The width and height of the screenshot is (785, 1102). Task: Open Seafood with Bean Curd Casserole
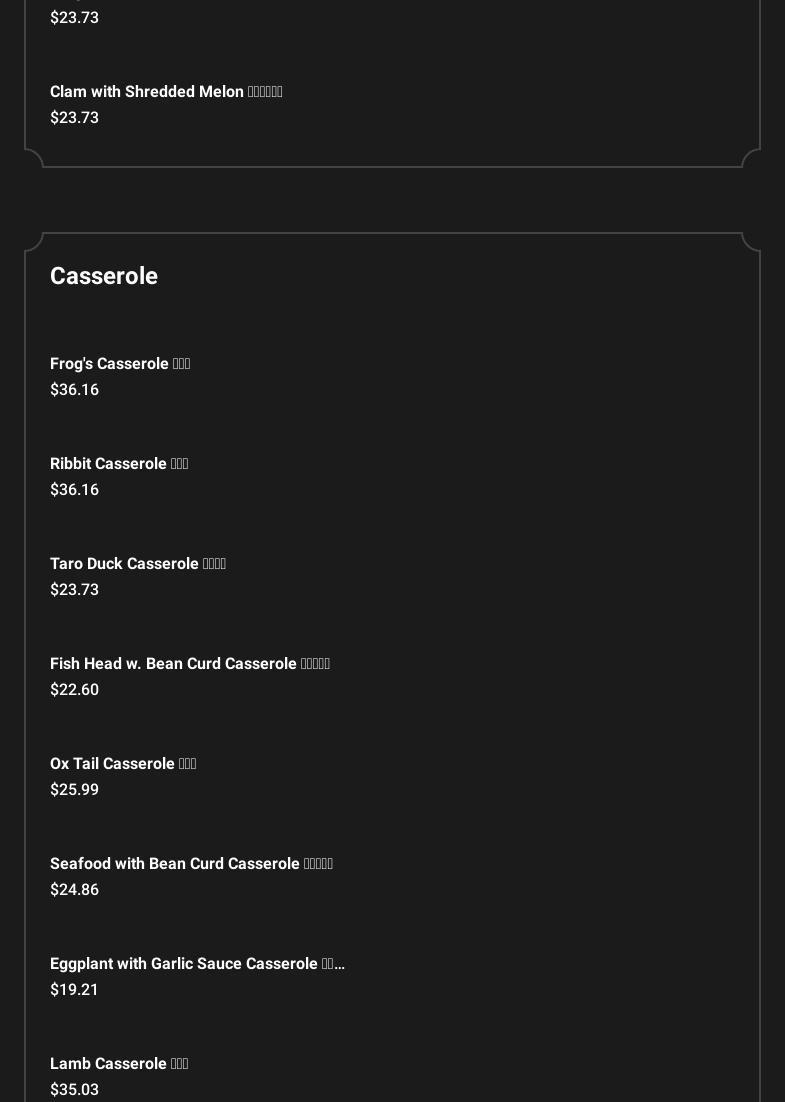tap(191, 864)
